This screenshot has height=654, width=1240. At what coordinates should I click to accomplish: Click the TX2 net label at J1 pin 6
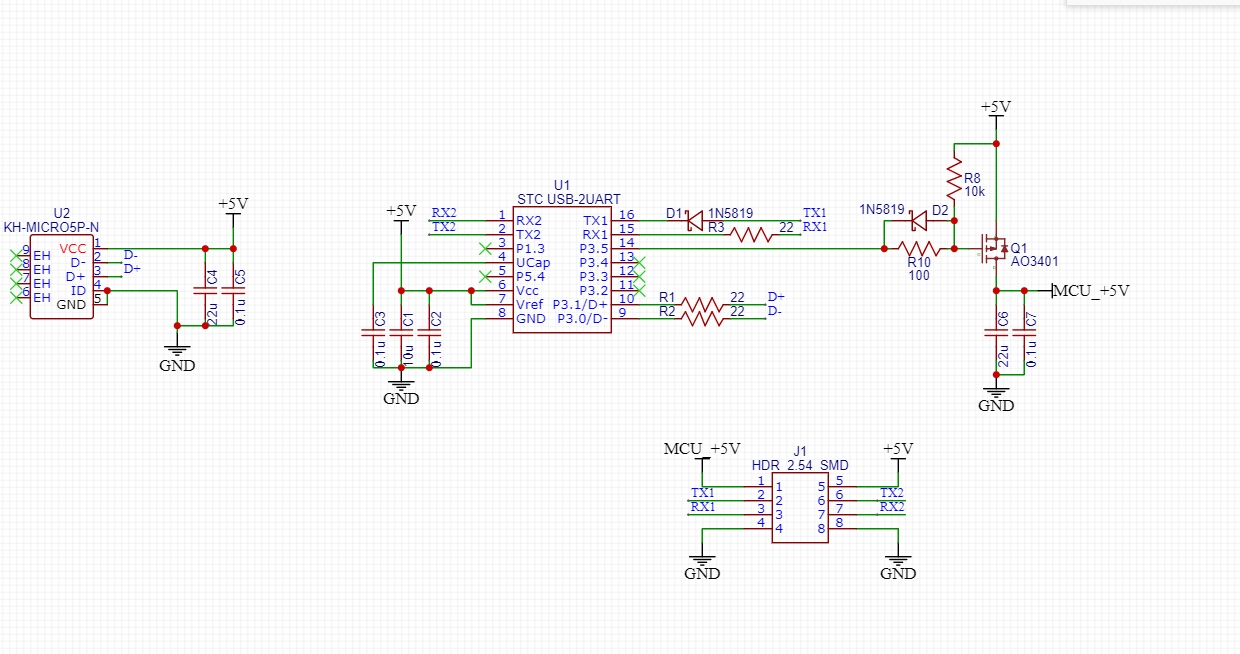click(892, 493)
